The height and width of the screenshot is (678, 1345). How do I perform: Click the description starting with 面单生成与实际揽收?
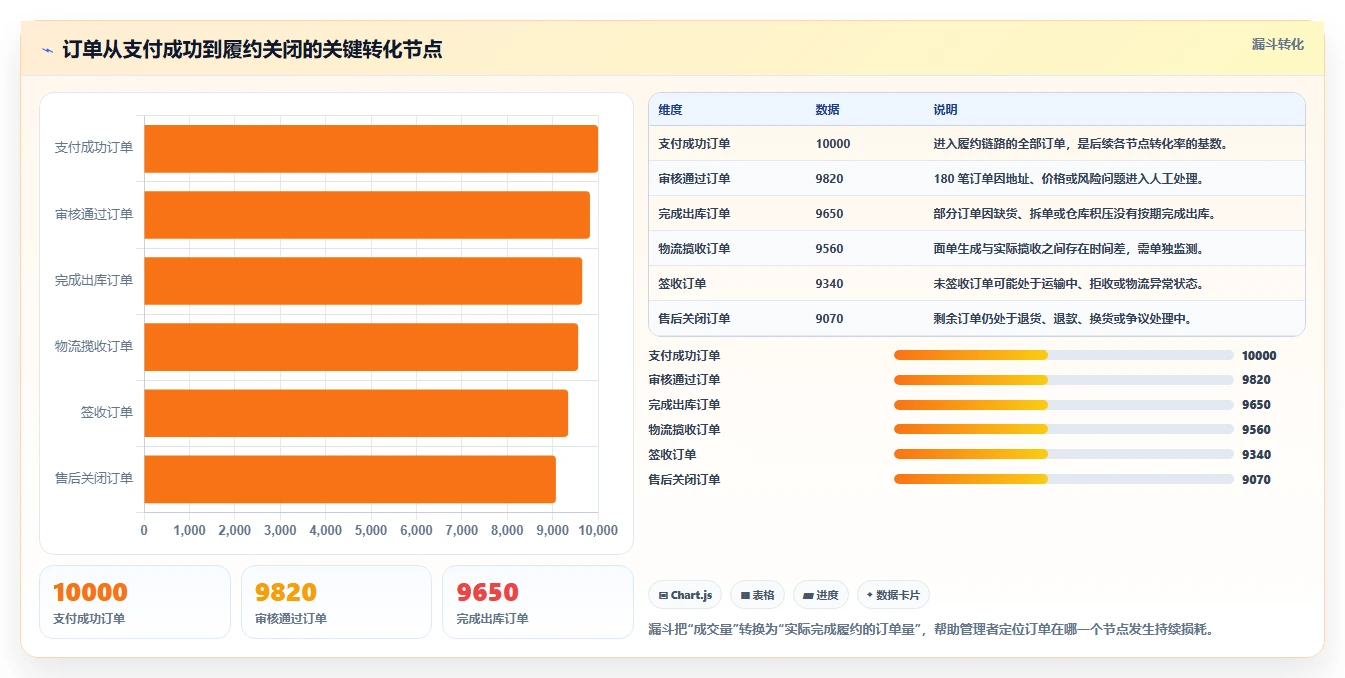pos(1068,249)
